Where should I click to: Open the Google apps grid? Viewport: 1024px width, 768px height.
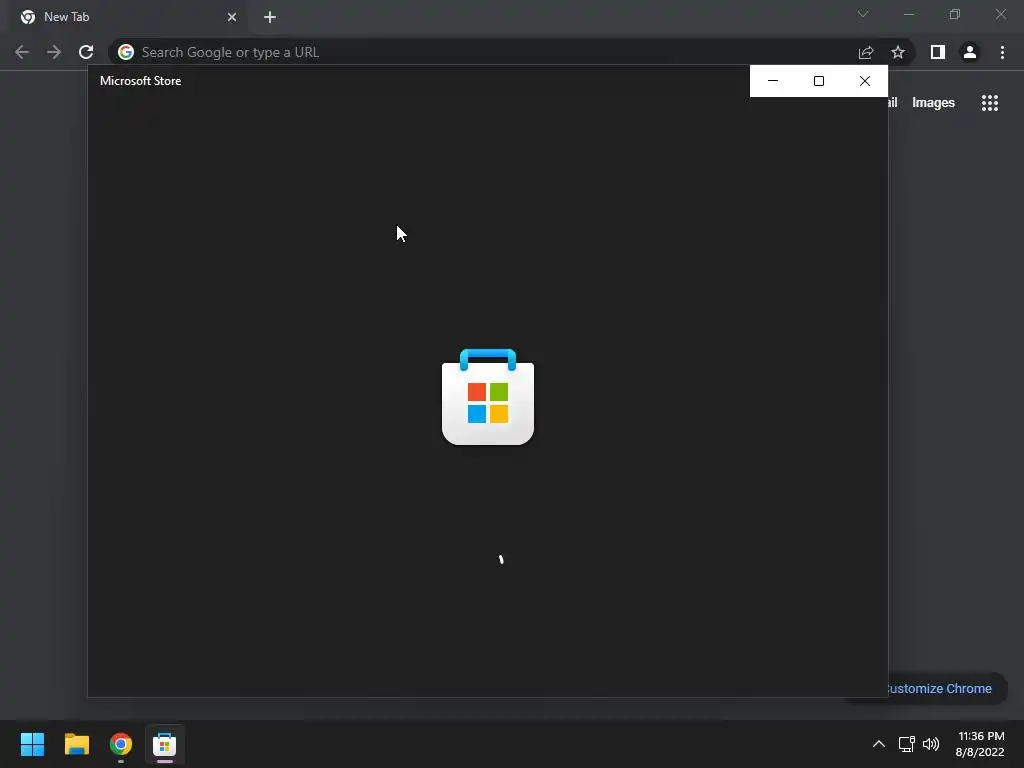(x=990, y=103)
